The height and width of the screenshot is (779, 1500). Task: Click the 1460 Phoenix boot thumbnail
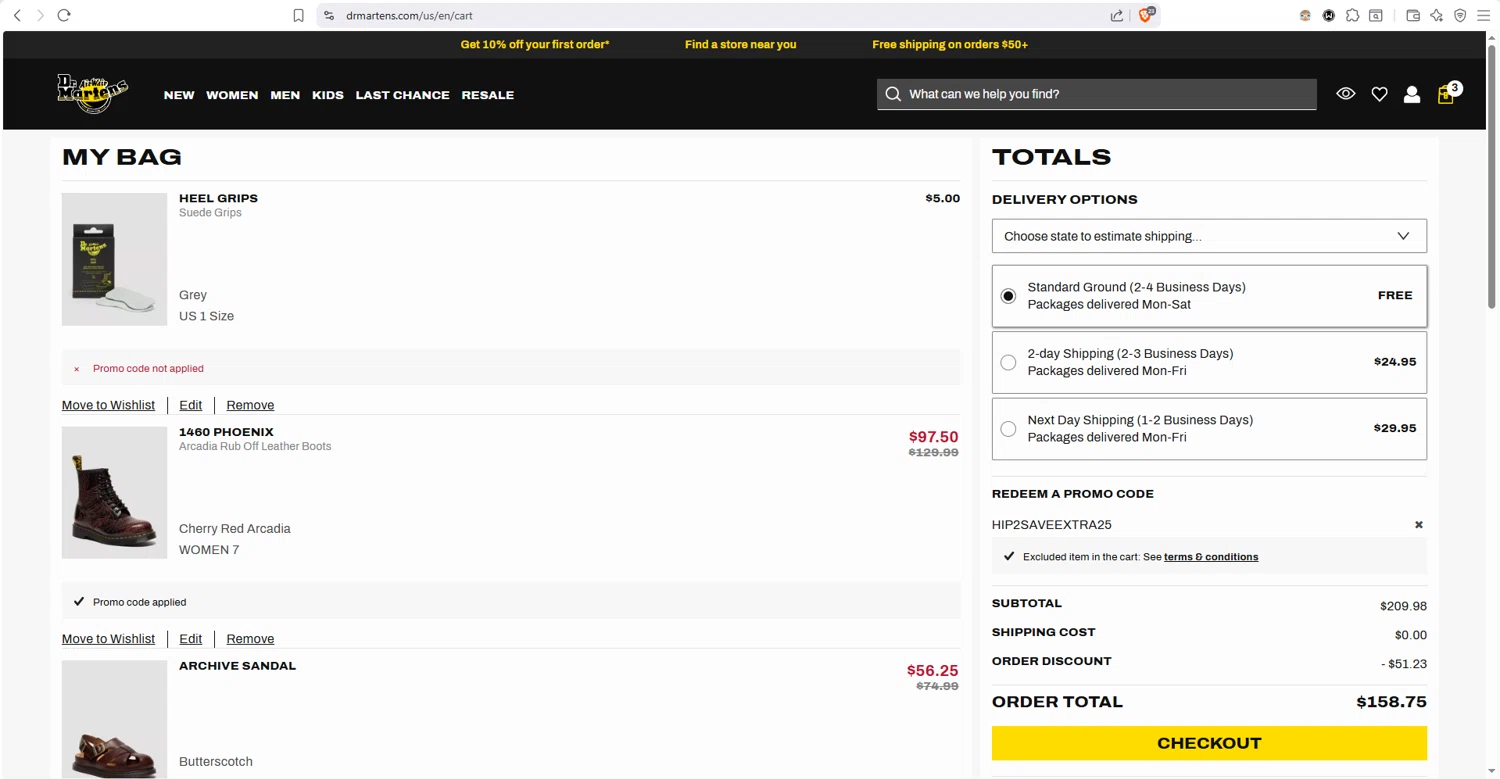tap(114, 493)
